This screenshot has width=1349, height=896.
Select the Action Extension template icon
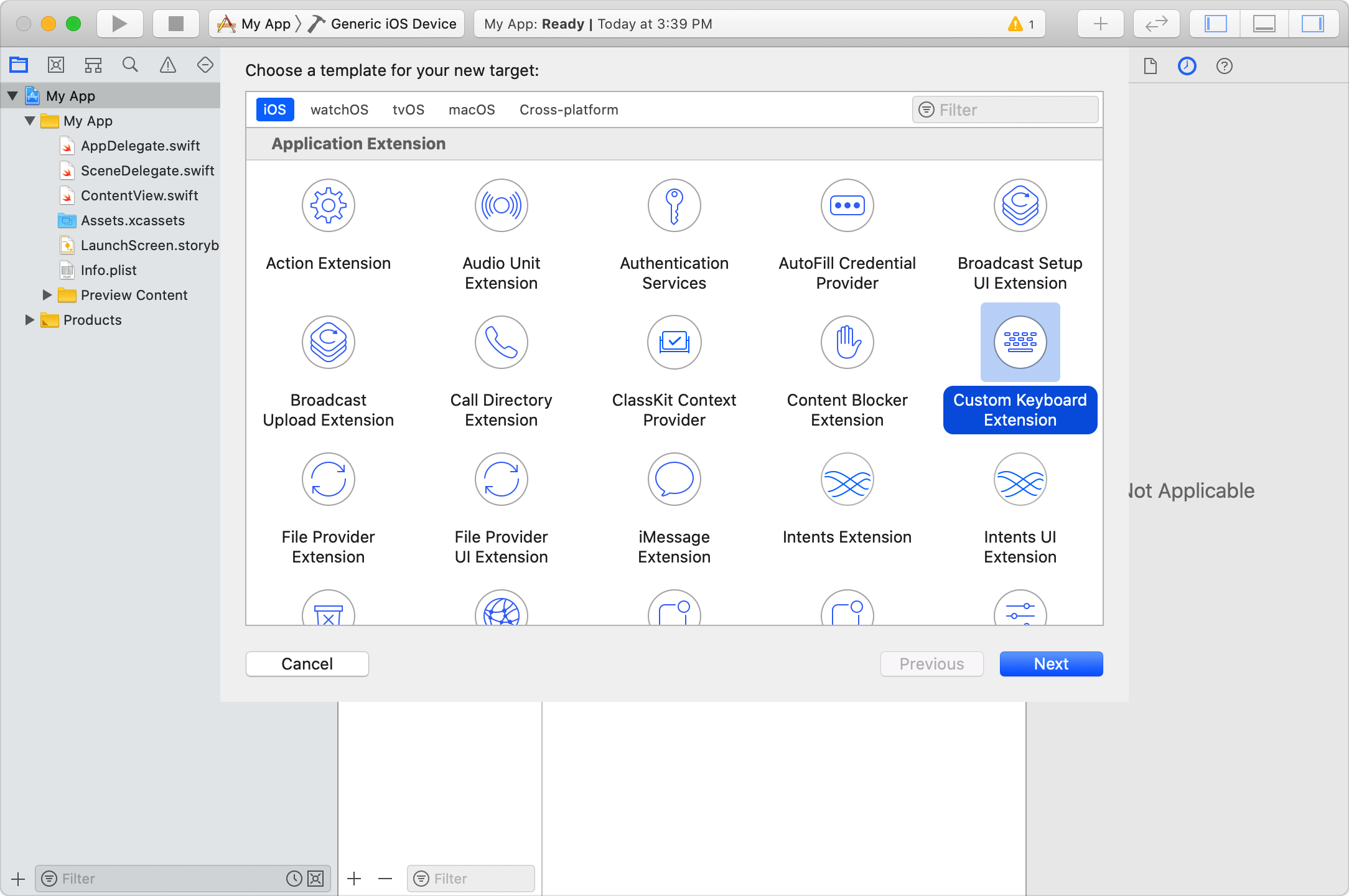pos(328,206)
